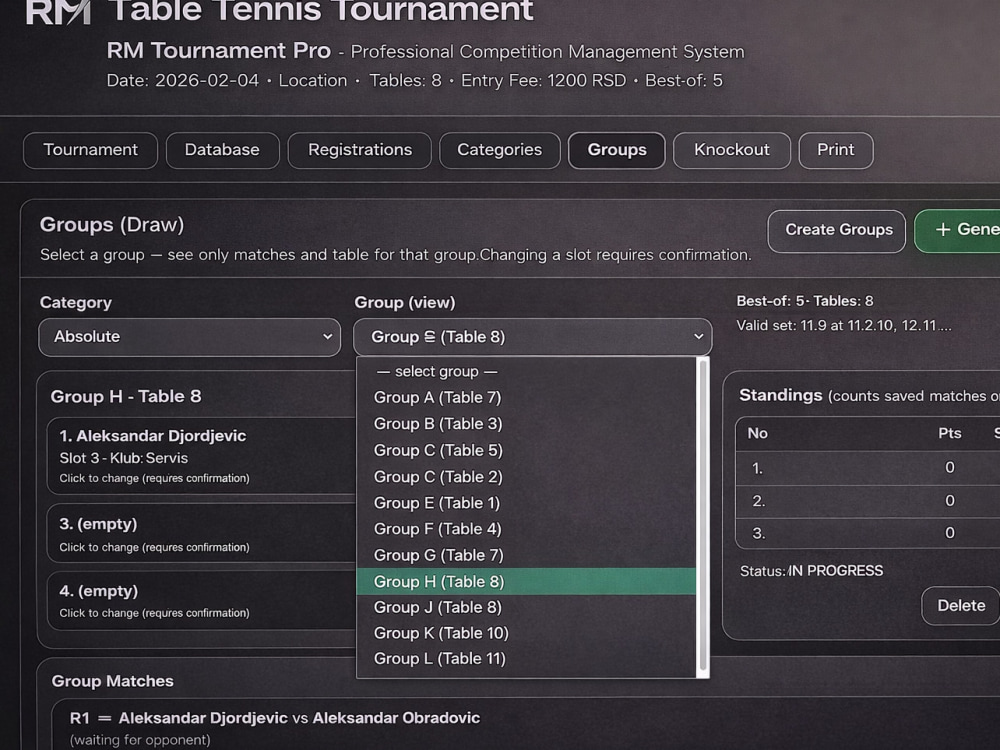Click the 'Group Matches' heading

pyautogui.click(x=112, y=681)
